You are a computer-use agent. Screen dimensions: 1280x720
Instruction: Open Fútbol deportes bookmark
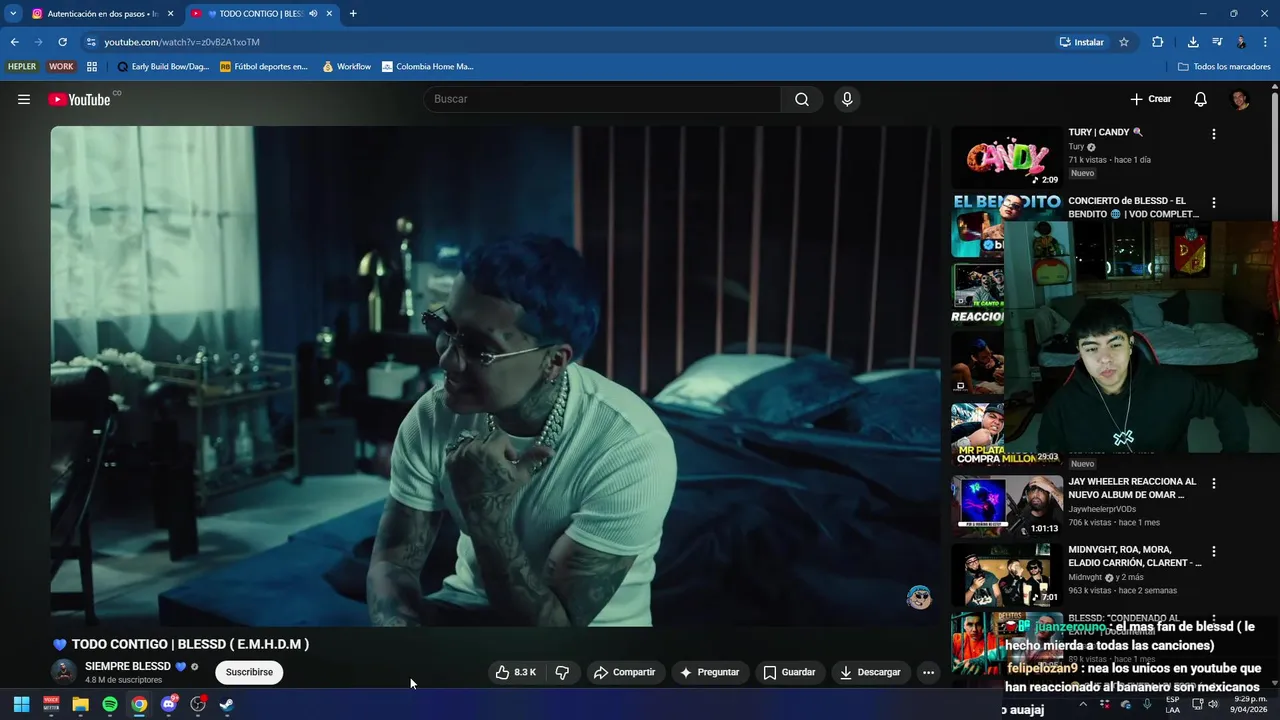[x=264, y=67]
